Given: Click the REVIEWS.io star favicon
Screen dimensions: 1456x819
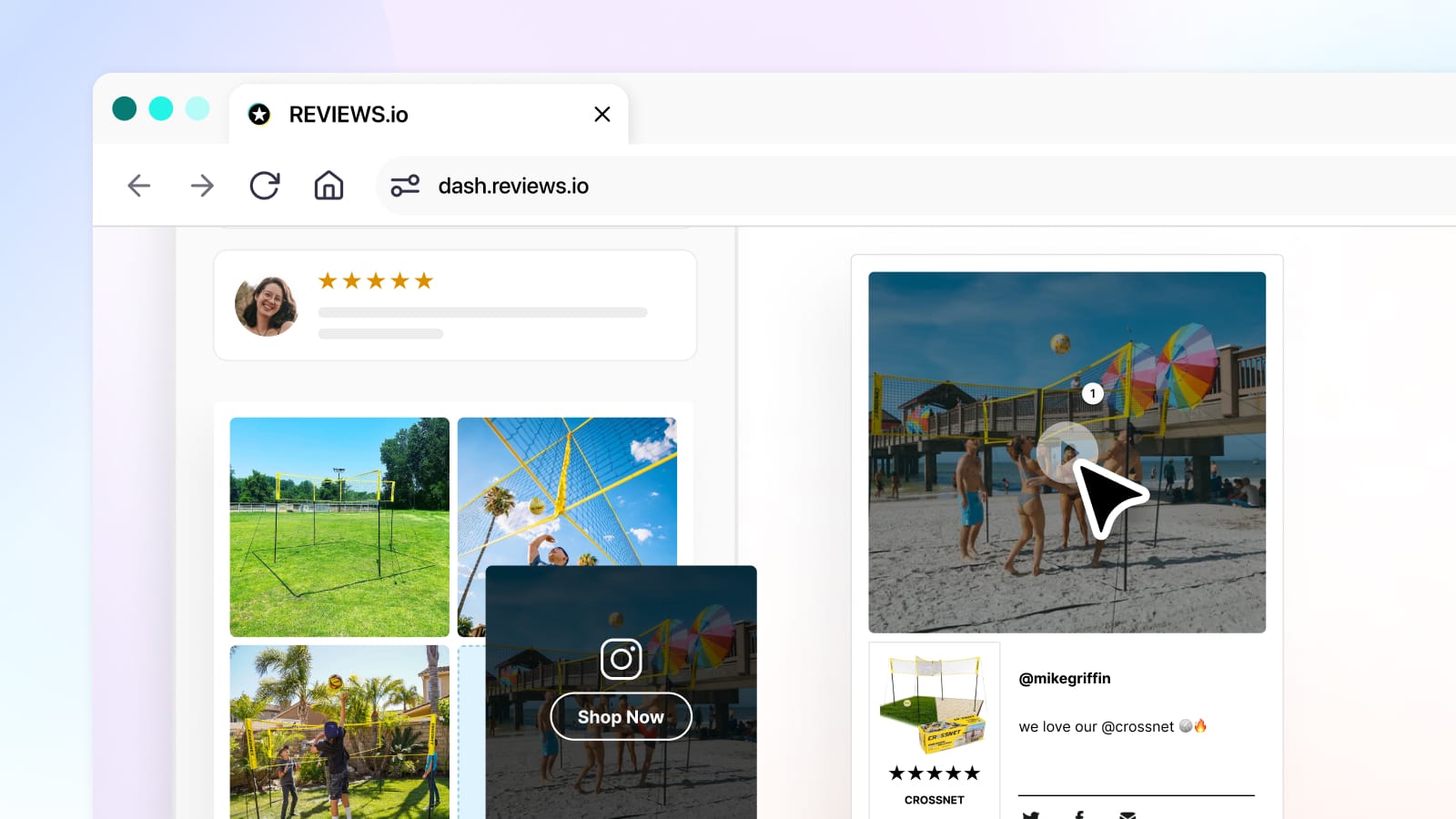Looking at the screenshot, I should 259,115.
